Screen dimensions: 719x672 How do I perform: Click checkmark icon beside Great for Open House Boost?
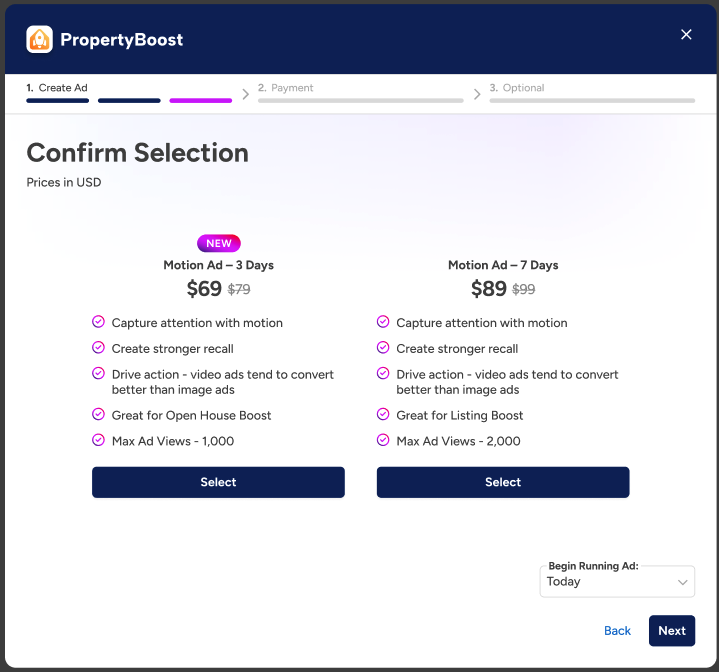pos(98,414)
